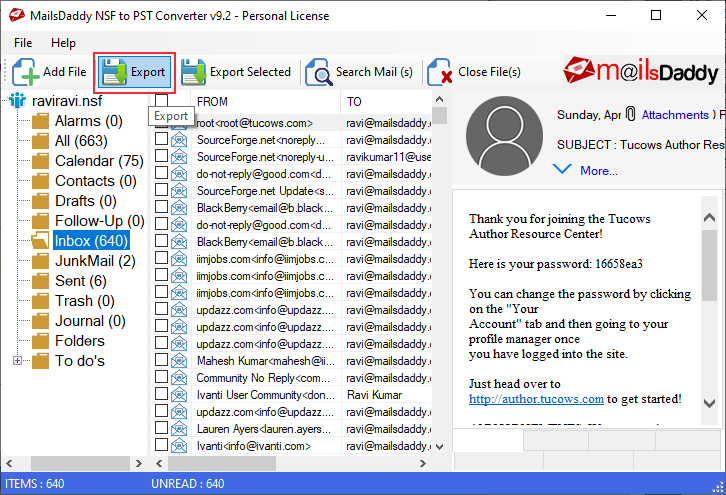
Task: Click preview pane scroll down arrow
Action: (709, 404)
